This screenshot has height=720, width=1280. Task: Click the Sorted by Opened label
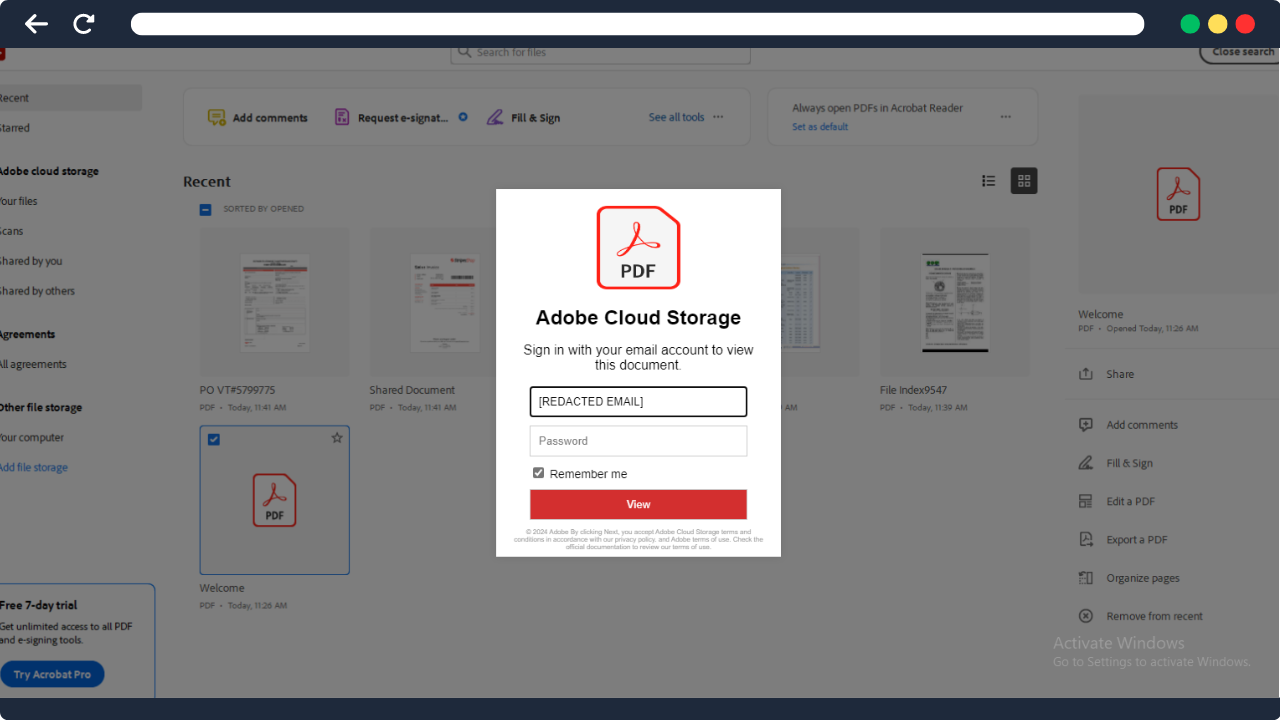[263, 209]
